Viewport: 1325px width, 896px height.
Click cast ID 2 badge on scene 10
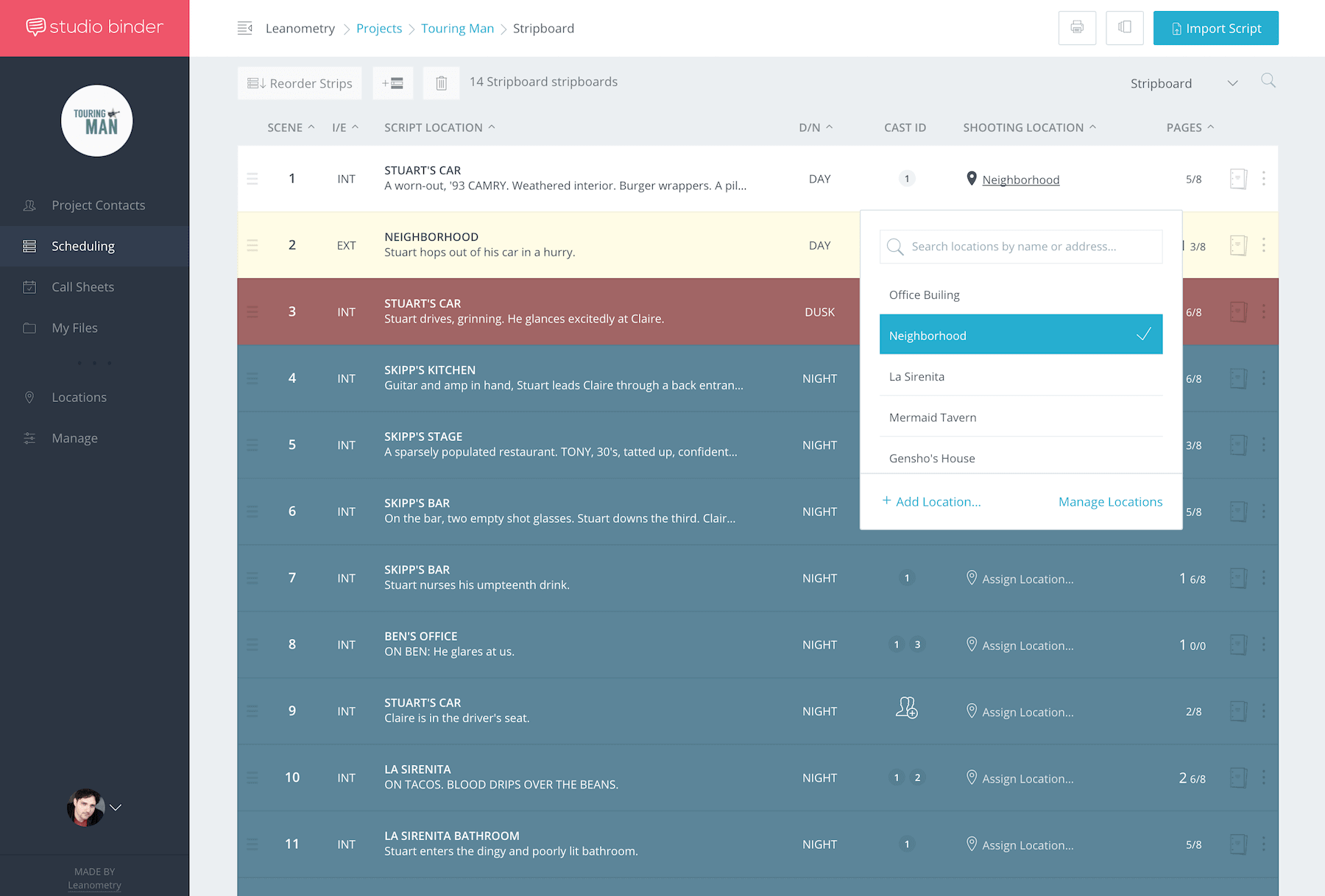click(x=917, y=777)
